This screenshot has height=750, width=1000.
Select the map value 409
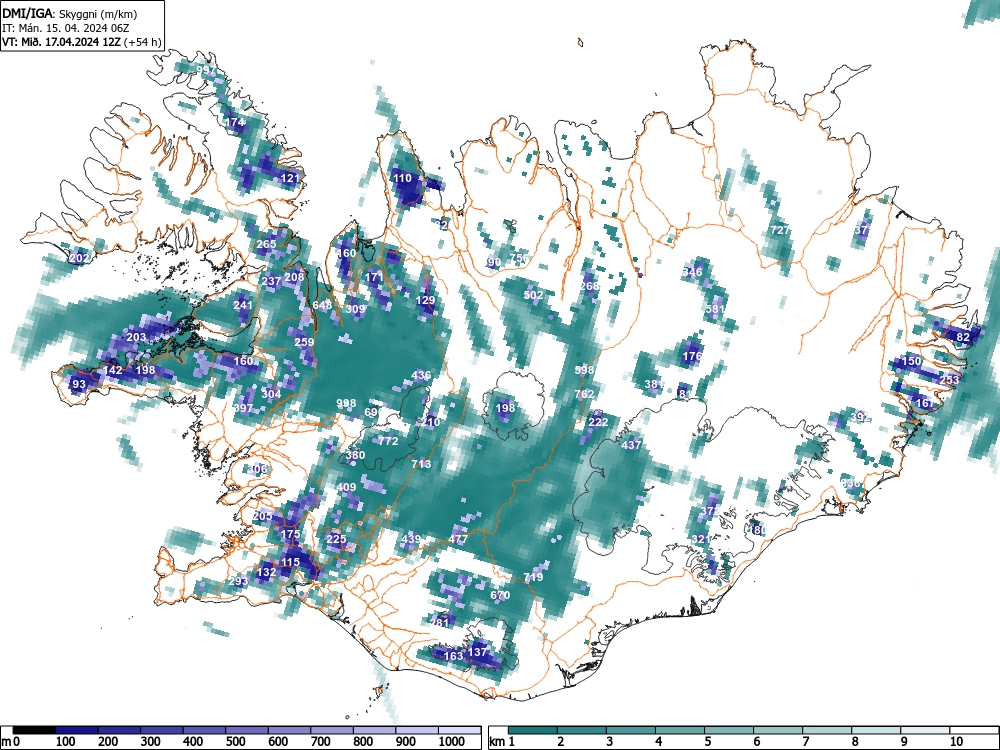tap(346, 487)
